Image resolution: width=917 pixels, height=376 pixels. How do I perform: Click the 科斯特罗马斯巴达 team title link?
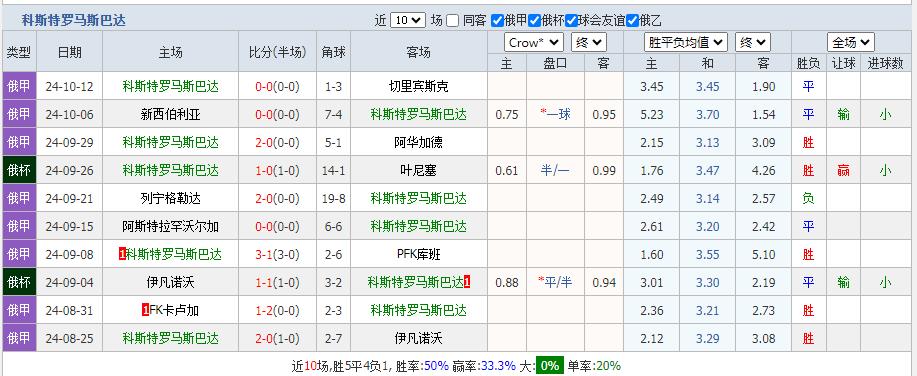74,20
